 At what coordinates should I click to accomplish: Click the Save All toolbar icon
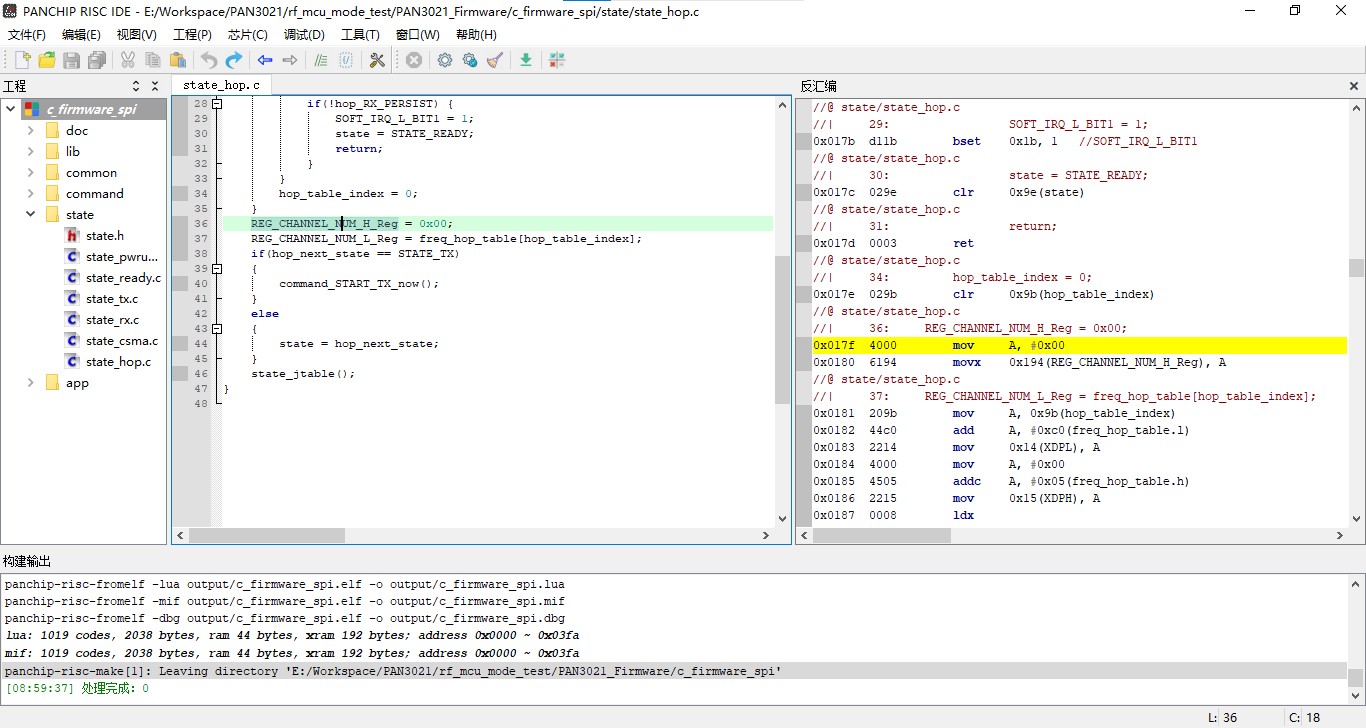96,60
